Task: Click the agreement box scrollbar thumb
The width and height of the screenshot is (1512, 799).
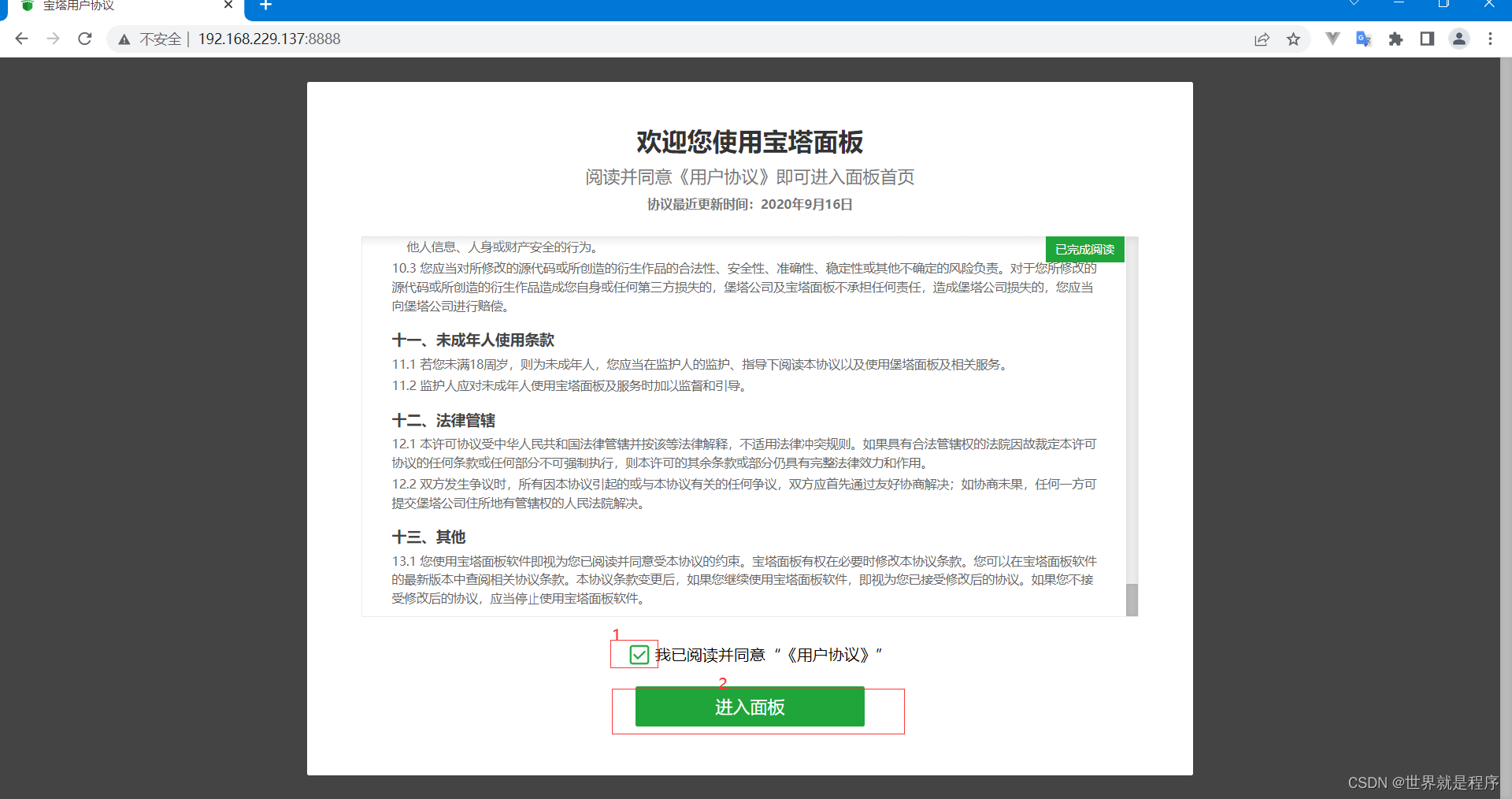Action: (1132, 600)
